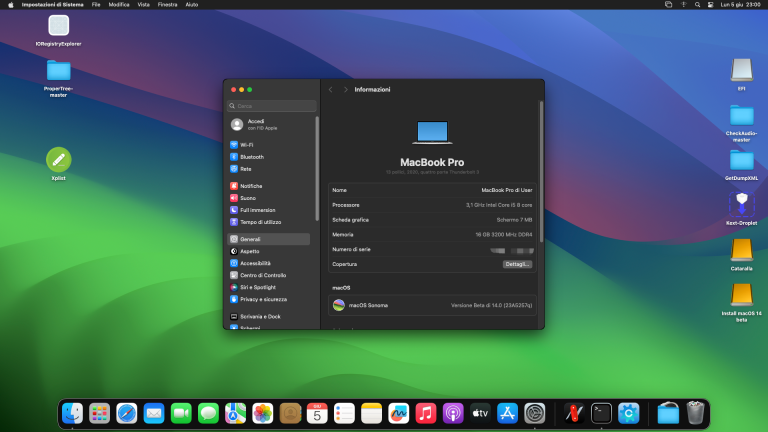Launch Safari from the Dock

[126, 412]
